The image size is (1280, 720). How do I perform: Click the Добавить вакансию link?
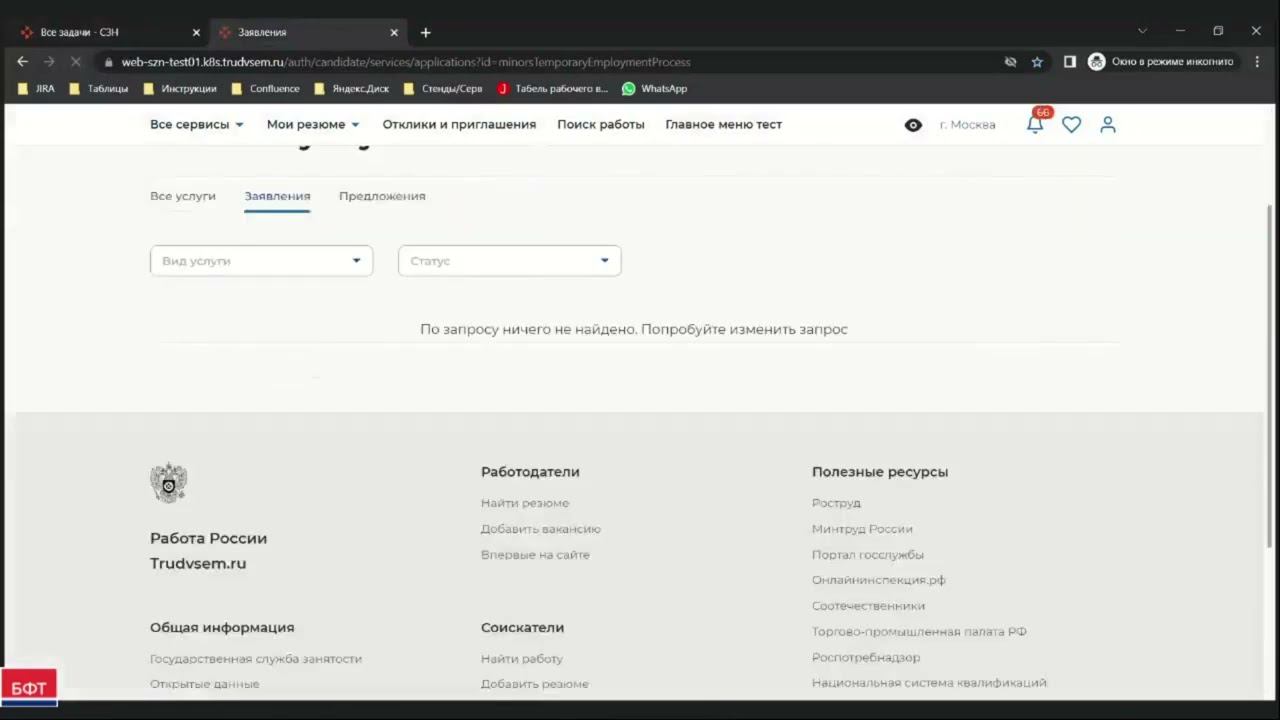coord(541,529)
